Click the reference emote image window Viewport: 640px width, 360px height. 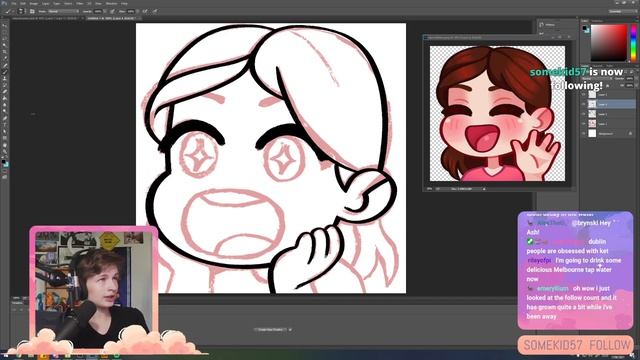498,113
